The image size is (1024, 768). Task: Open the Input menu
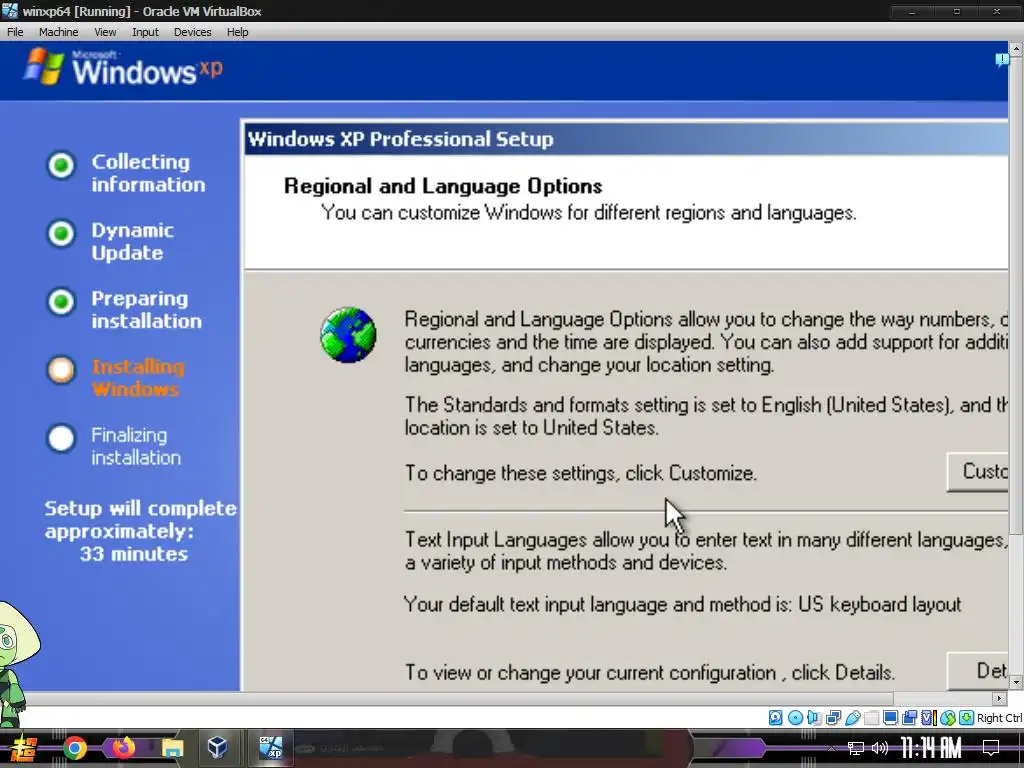[x=145, y=32]
